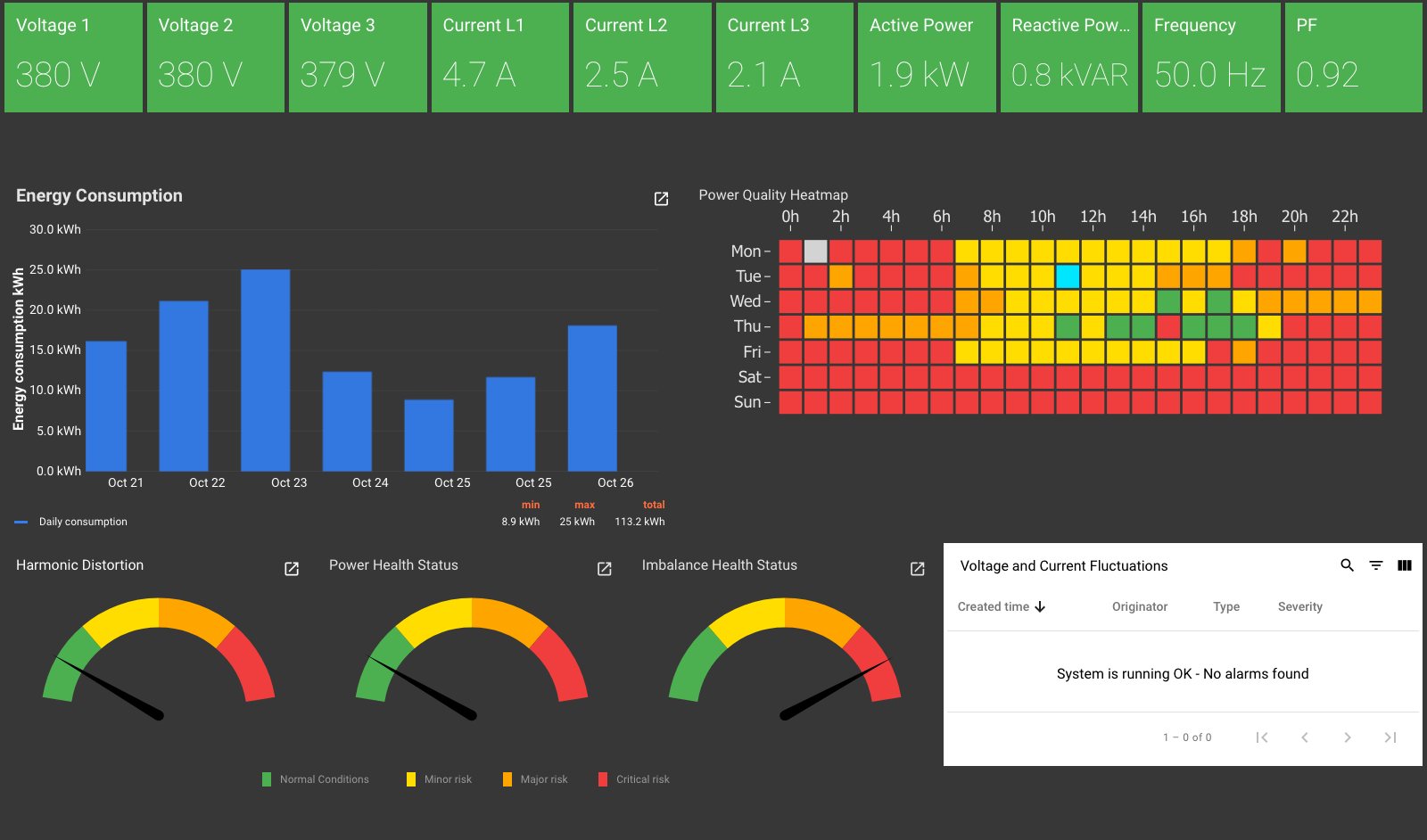The image size is (1427, 840).
Task: Click the tallest bar for Oct 23
Action: [x=266, y=370]
